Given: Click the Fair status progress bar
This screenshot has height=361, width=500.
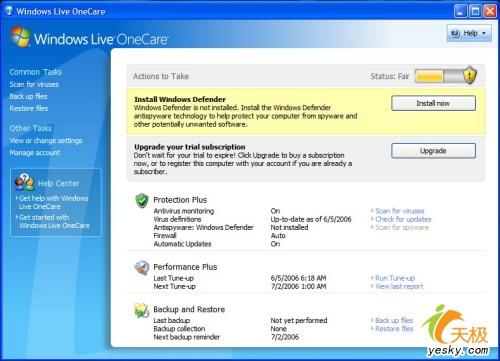Looking at the screenshot, I should tap(439, 76).
